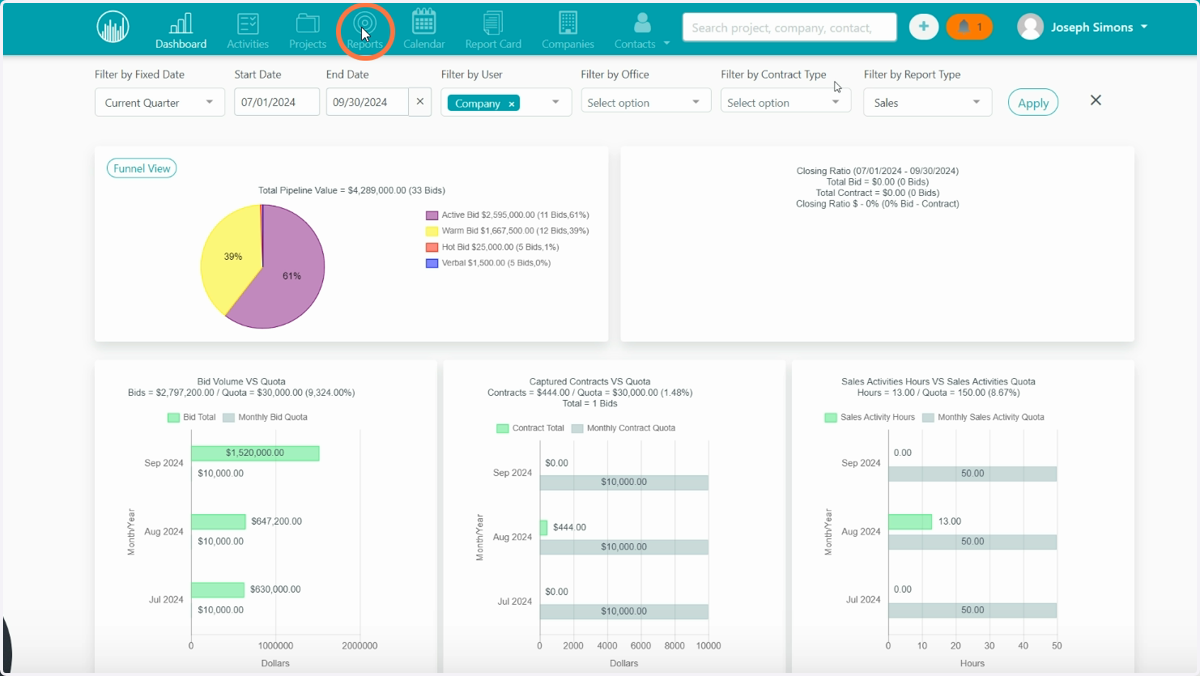The height and width of the screenshot is (676, 1200).
Task: Open the Report Card icon
Action: tap(493, 23)
